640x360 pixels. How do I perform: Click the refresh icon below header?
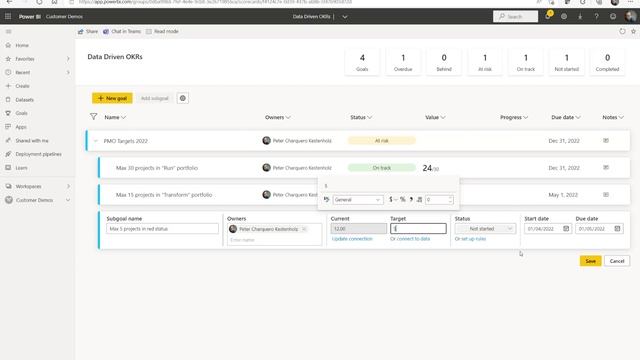pyautogui.click(x=622, y=31)
